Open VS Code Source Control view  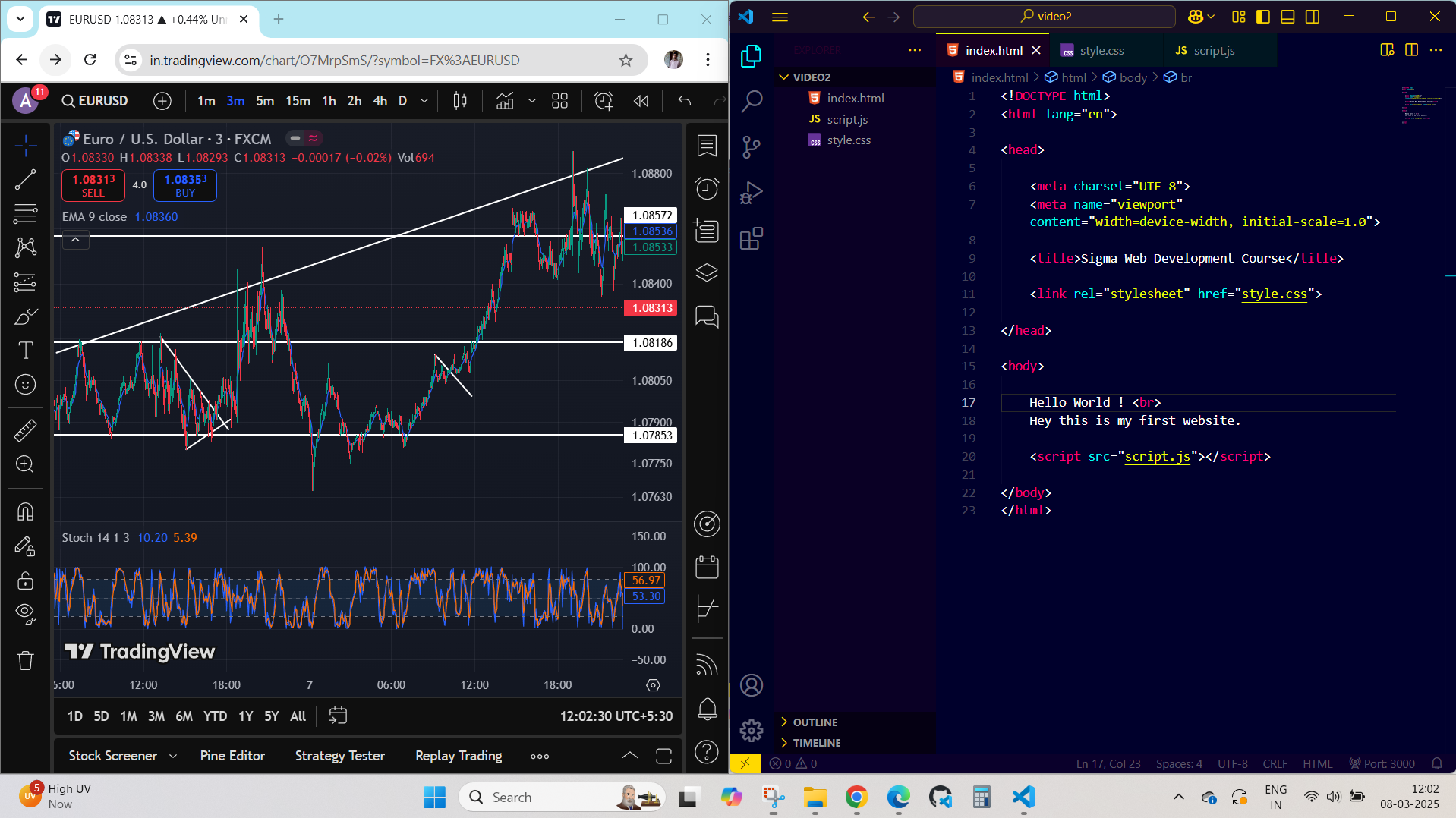pos(752,146)
